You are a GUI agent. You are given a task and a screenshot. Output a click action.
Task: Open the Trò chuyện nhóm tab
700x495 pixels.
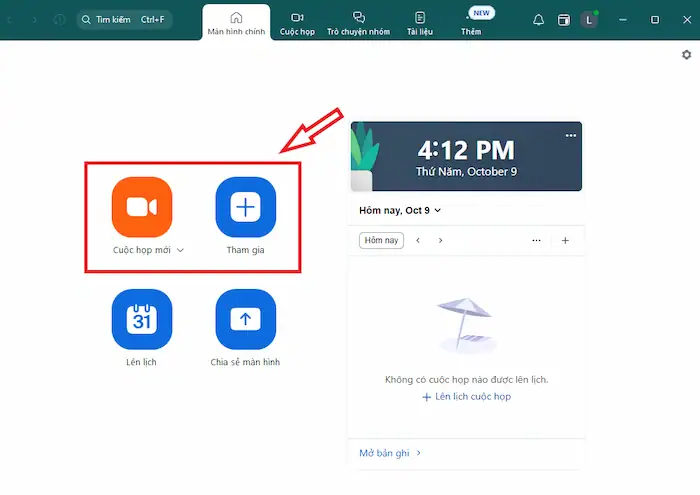click(x=359, y=23)
